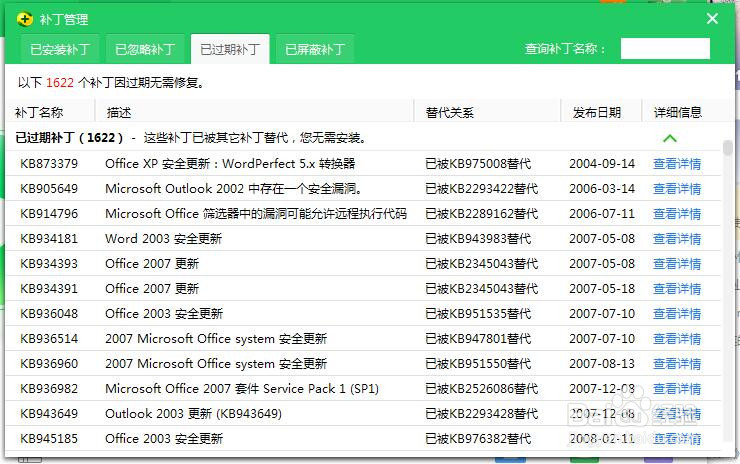Click the 已被KB947801替代 cell
The image size is (740, 464).
(x=478, y=339)
